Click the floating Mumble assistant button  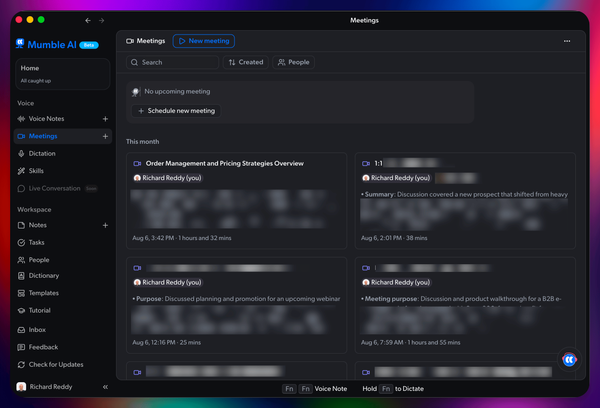[569, 359]
